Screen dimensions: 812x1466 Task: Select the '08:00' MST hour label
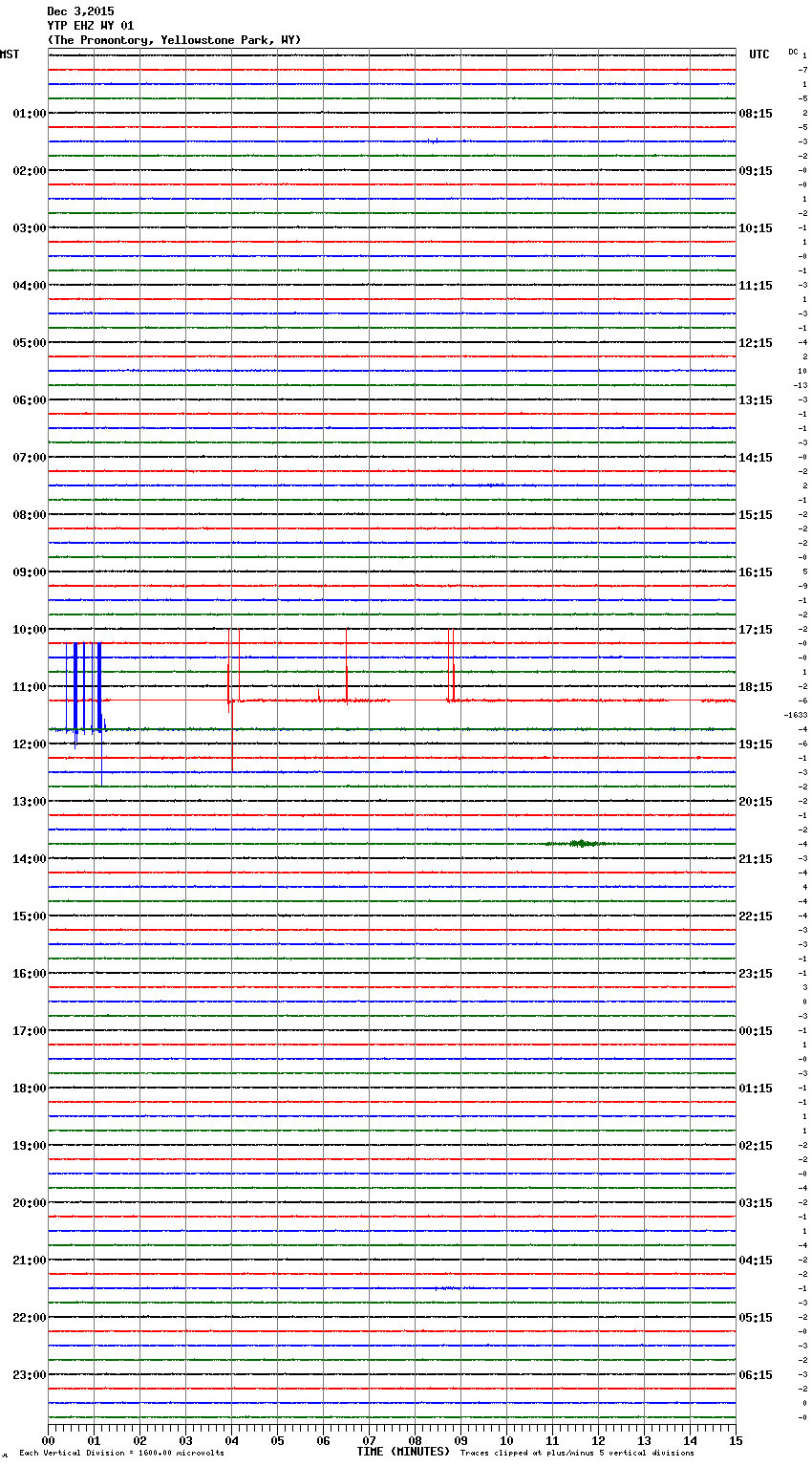click(29, 515)
